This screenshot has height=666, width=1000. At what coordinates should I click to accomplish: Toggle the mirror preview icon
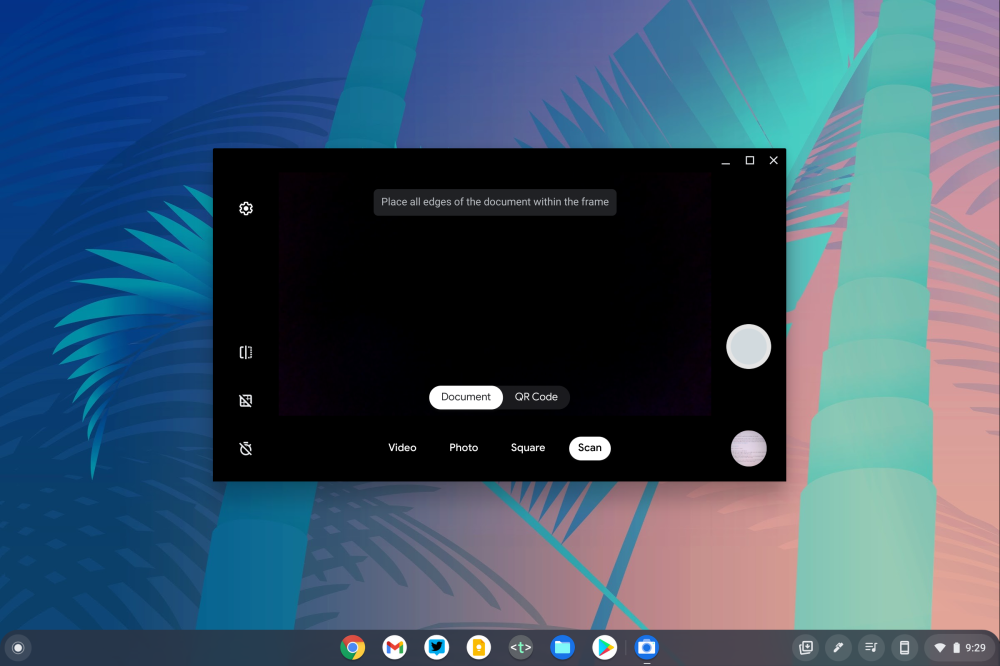[246, 352]
